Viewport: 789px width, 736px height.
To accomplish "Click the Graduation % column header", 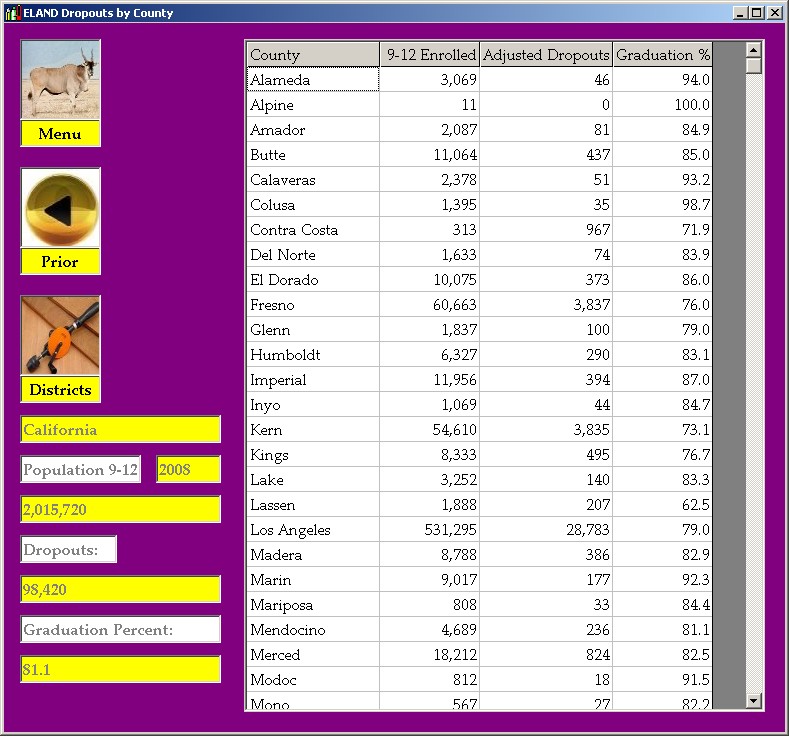I will [x=662, y=55].
